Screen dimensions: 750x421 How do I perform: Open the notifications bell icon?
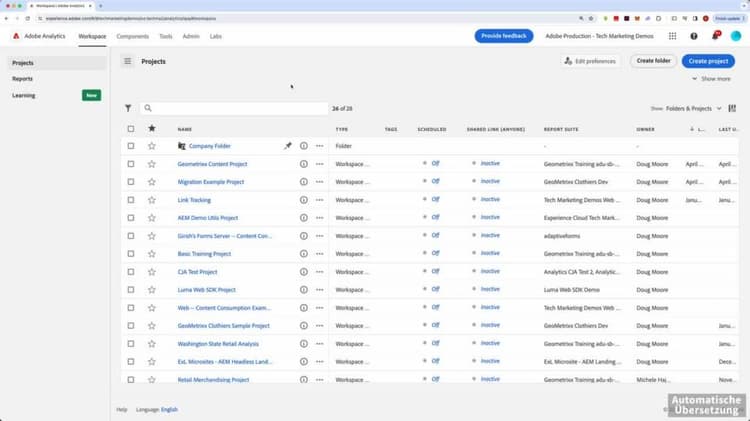pos(716,36)
